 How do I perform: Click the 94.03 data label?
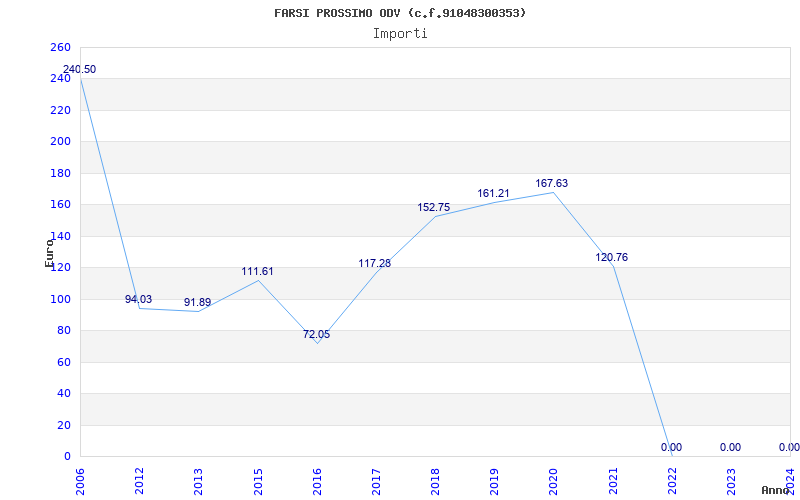pyautogui.click(x=138, y=299)
